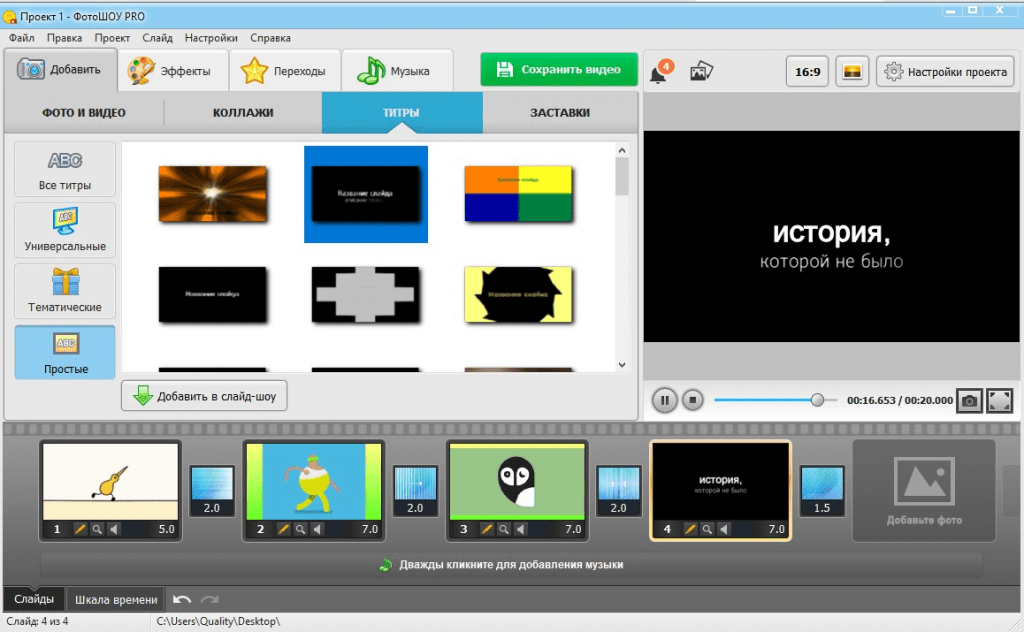This screenshot has width=1024, height=632.
Task: Open the Слайд menu
Action: coord(157,38)
